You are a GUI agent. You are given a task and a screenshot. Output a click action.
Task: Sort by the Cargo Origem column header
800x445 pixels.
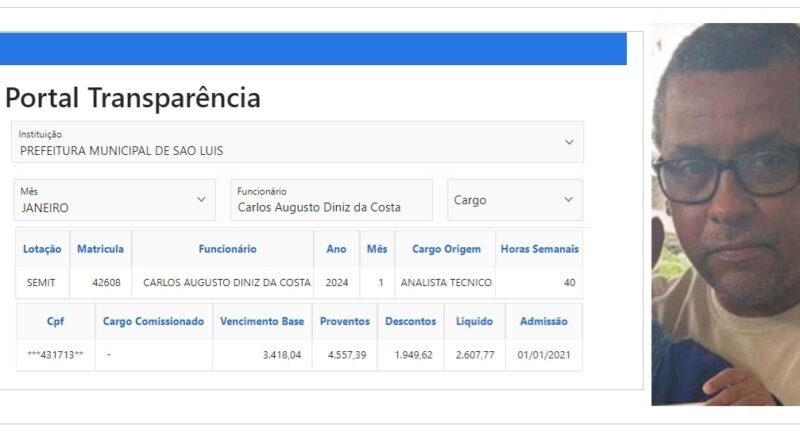click(x=446, y=249)
